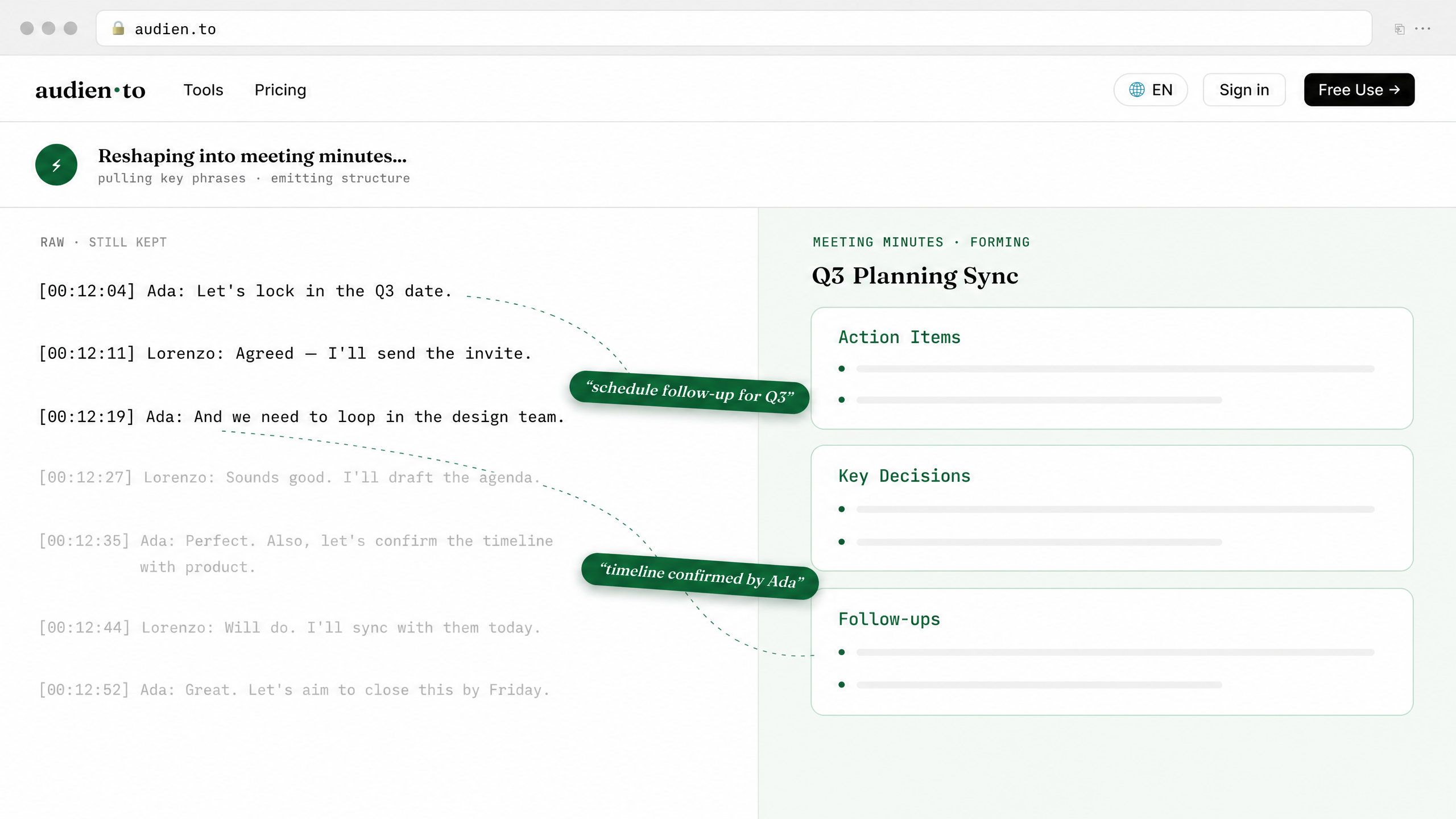The image size is (1456, 819).
Task: Open the browser three-dot overflow menu
Action: [1422, 28]
